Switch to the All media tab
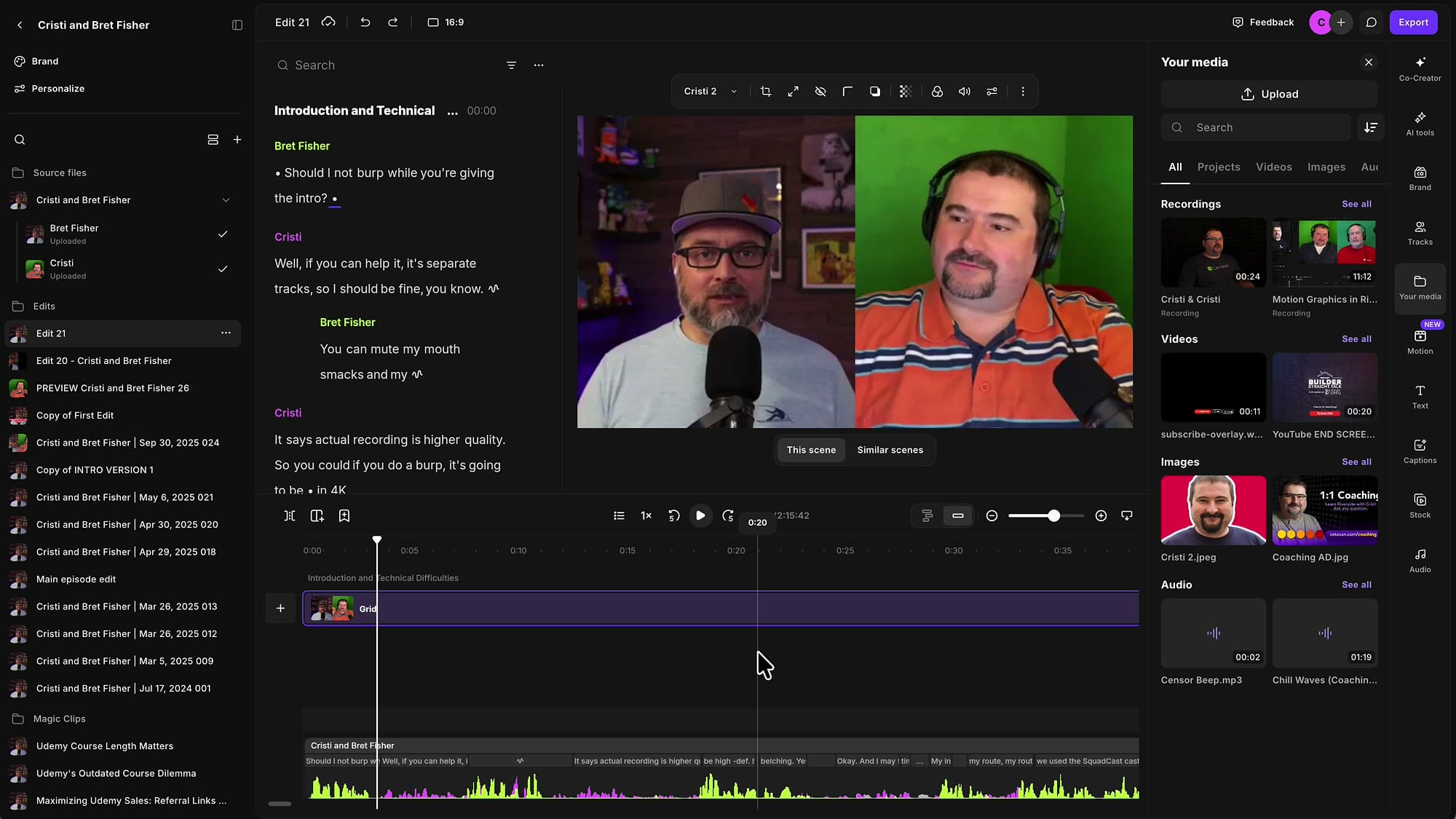Viewport: 1456px width, 819px height. [1175, 167]
